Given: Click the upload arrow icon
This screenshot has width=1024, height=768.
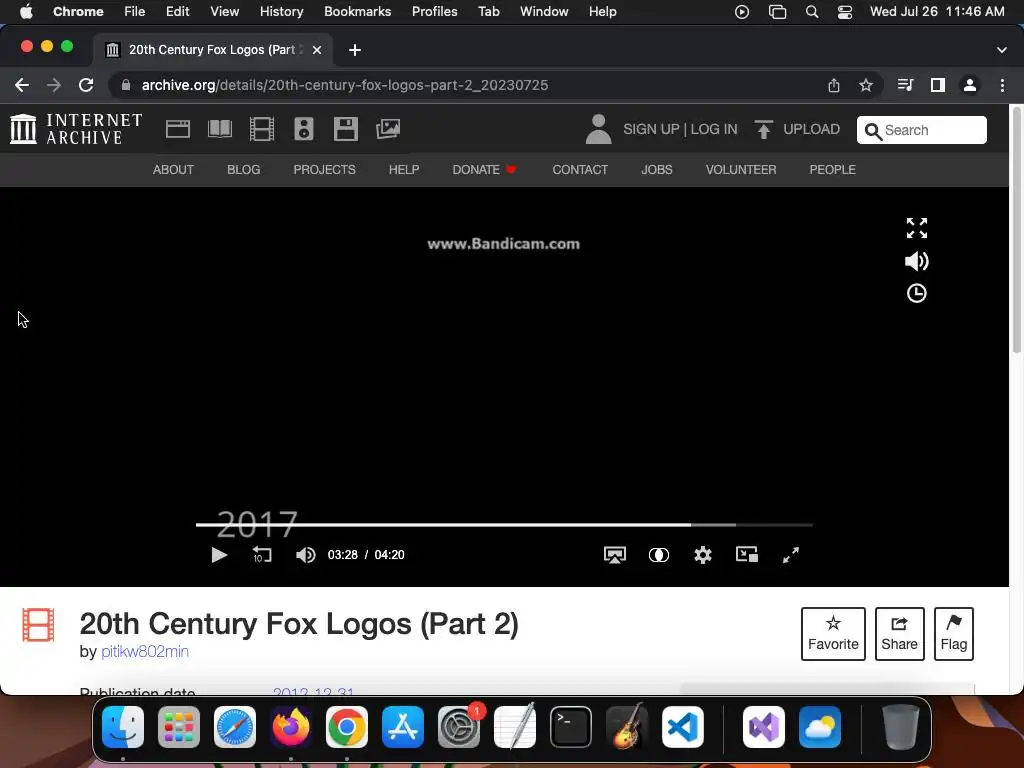Looking at the screenshot, I should tap(763, 129).
